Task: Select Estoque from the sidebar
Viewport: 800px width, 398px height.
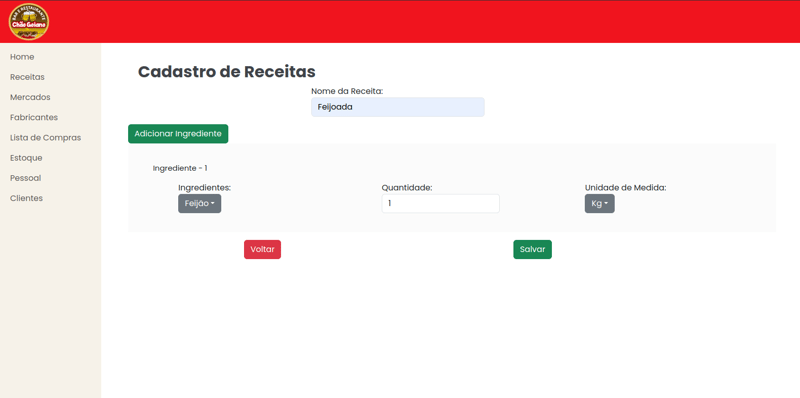Action: coord(26,158)
